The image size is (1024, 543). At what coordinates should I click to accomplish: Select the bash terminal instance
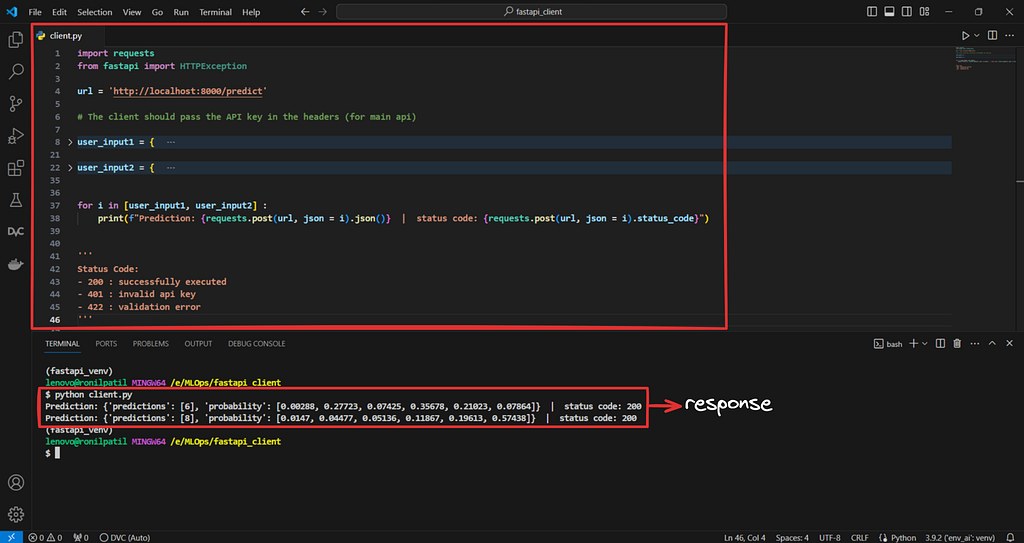click(888, 343)
